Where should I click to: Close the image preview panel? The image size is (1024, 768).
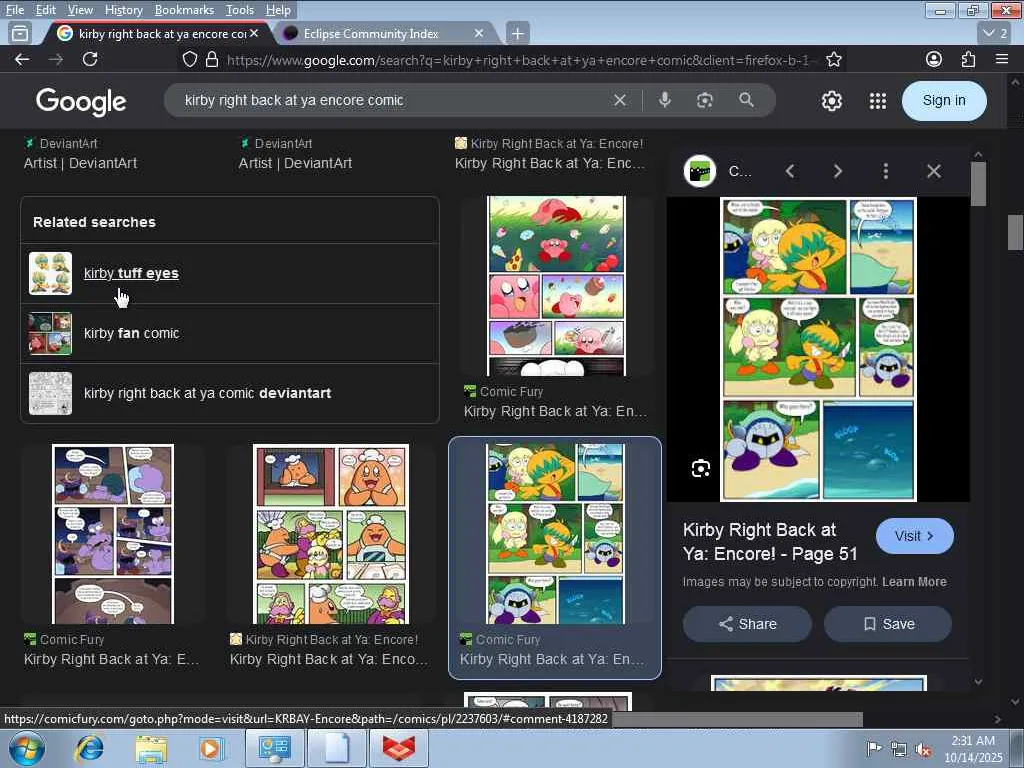point(934,171)
